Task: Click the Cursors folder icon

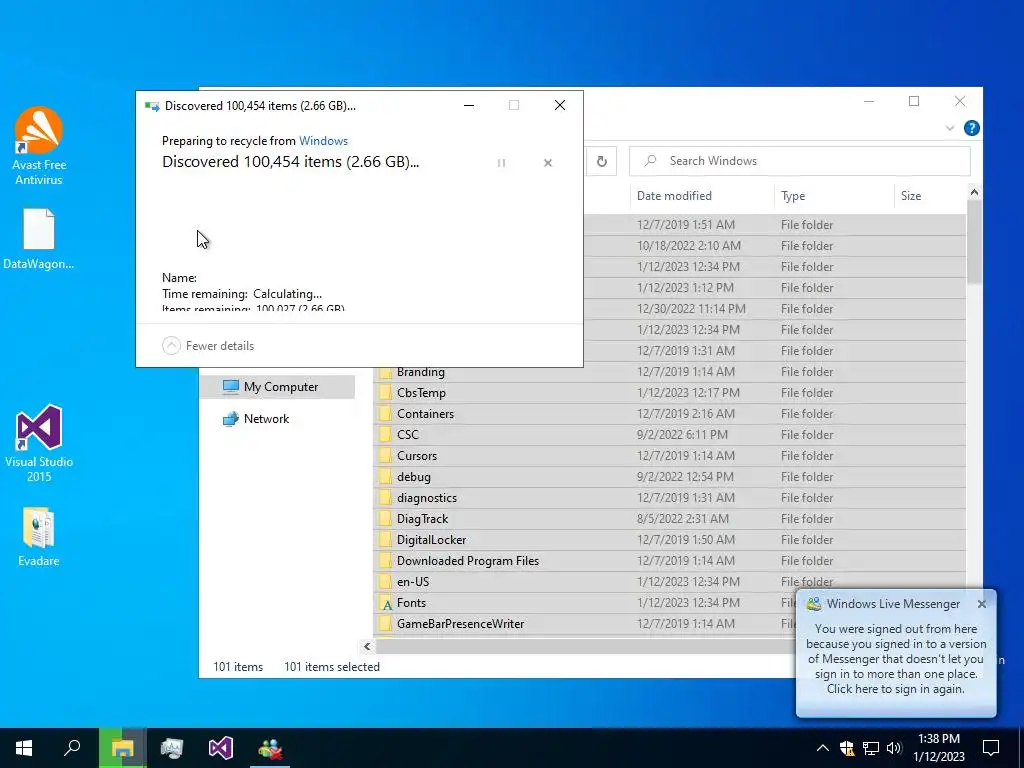Action: (x=385, y=456)
